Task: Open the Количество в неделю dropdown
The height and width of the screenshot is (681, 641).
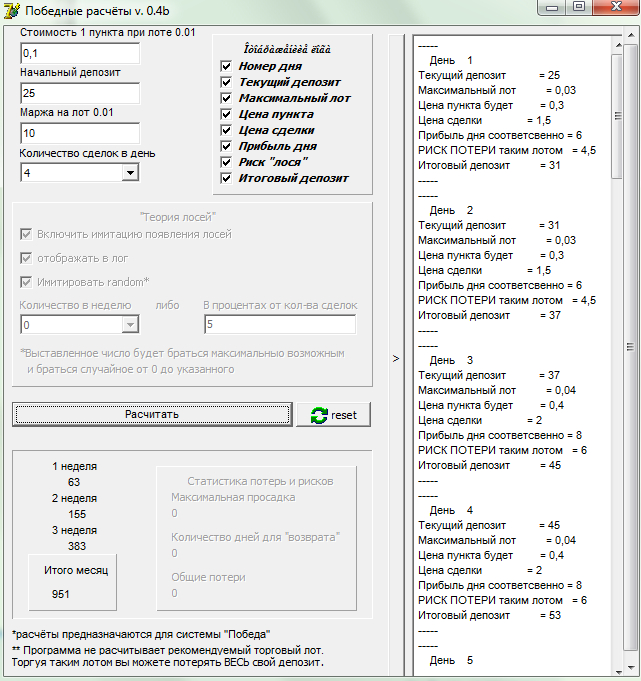Action: pos(130,325)
